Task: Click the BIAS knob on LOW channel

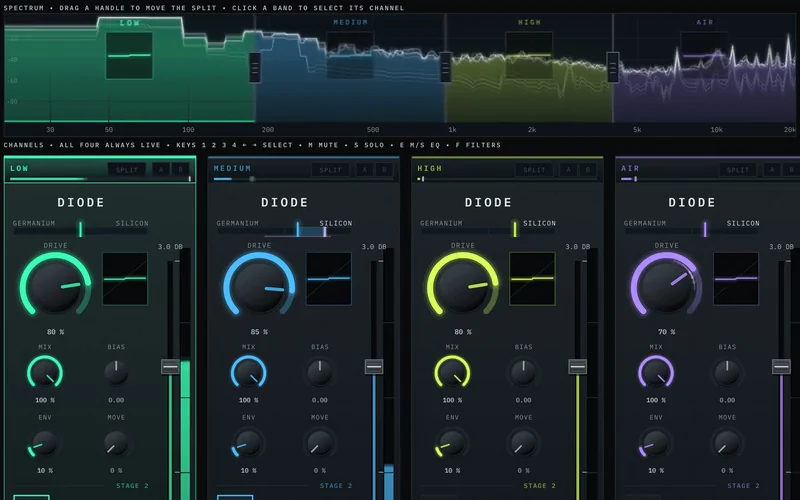Action: tap(116, 373)
